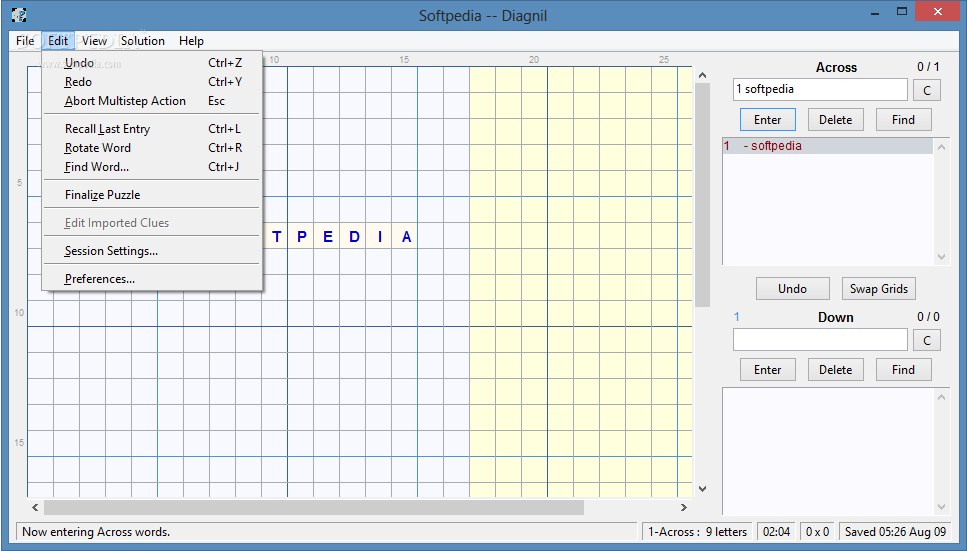Select Finalize Puzzle menu item
The height and width of the screenshot is (551, 967).
pyautogui.click(x=152, y=195)
